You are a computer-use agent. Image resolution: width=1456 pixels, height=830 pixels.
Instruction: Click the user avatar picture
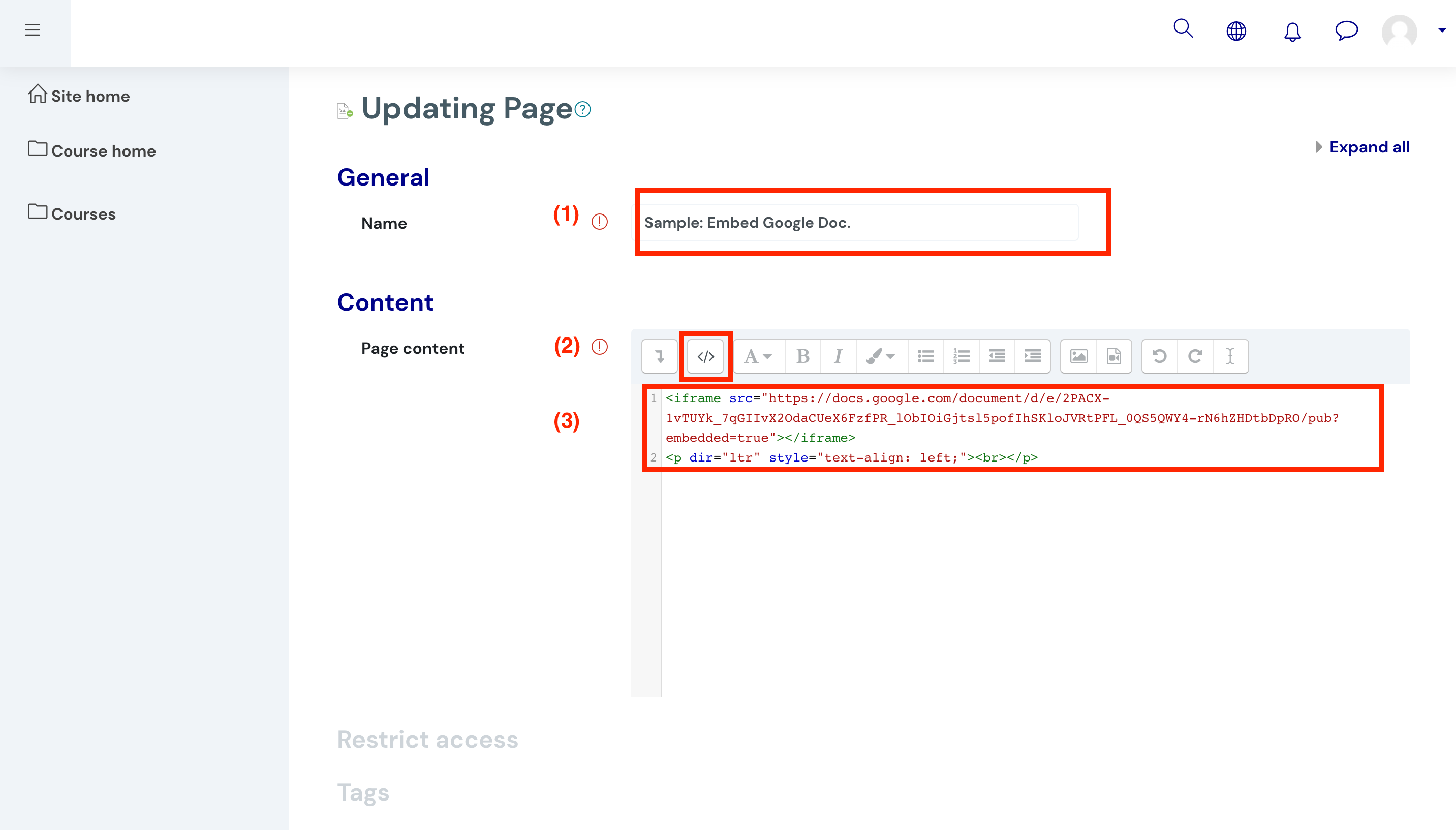pyautogui.click(x=1399, y=32)
